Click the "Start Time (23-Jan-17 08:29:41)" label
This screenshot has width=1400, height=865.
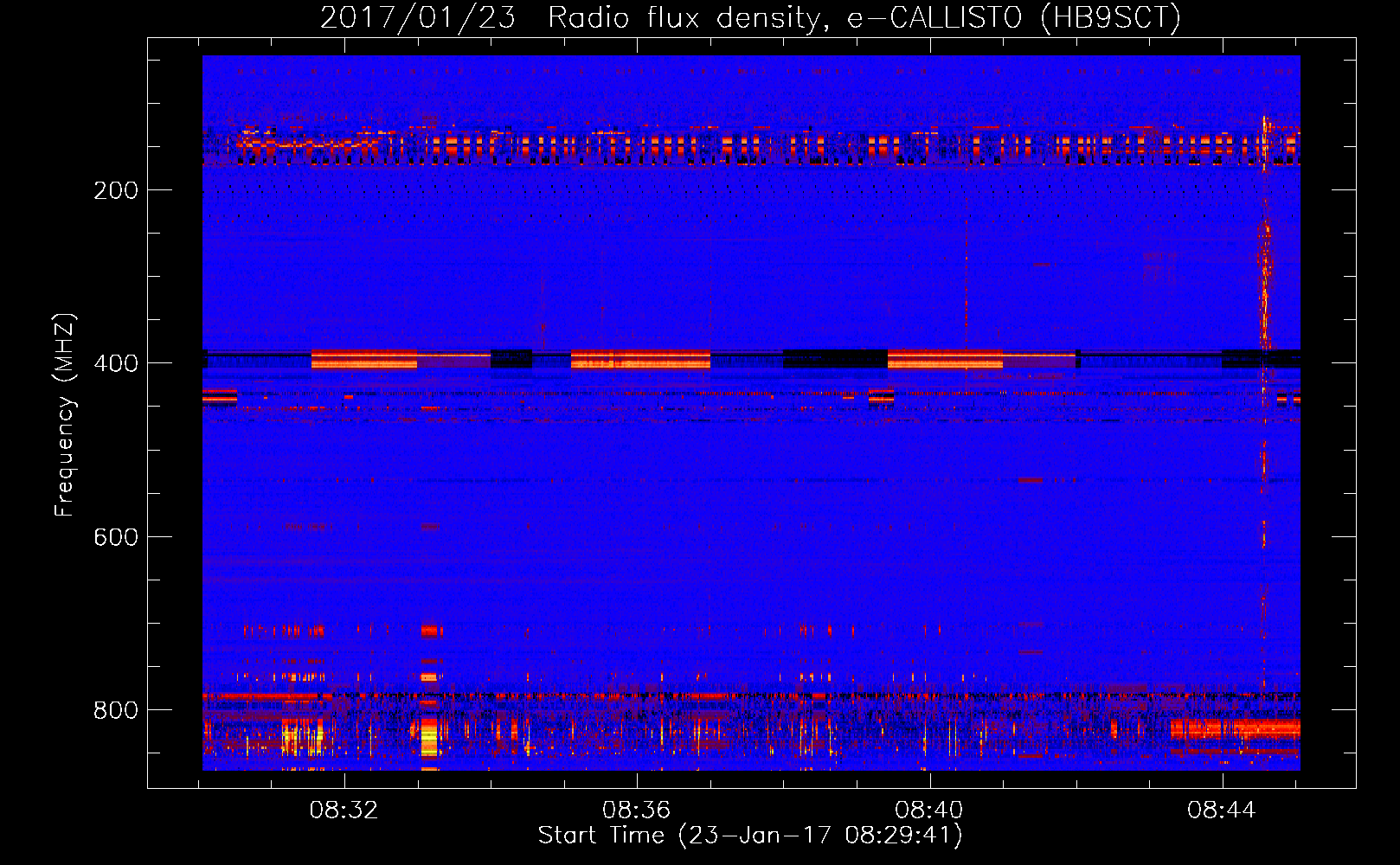point(750,835)
